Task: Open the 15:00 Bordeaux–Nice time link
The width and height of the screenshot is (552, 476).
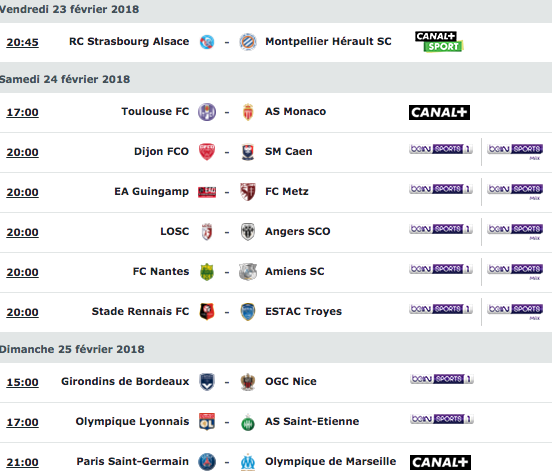Action: pyautogui.click(x=23, y=382)
